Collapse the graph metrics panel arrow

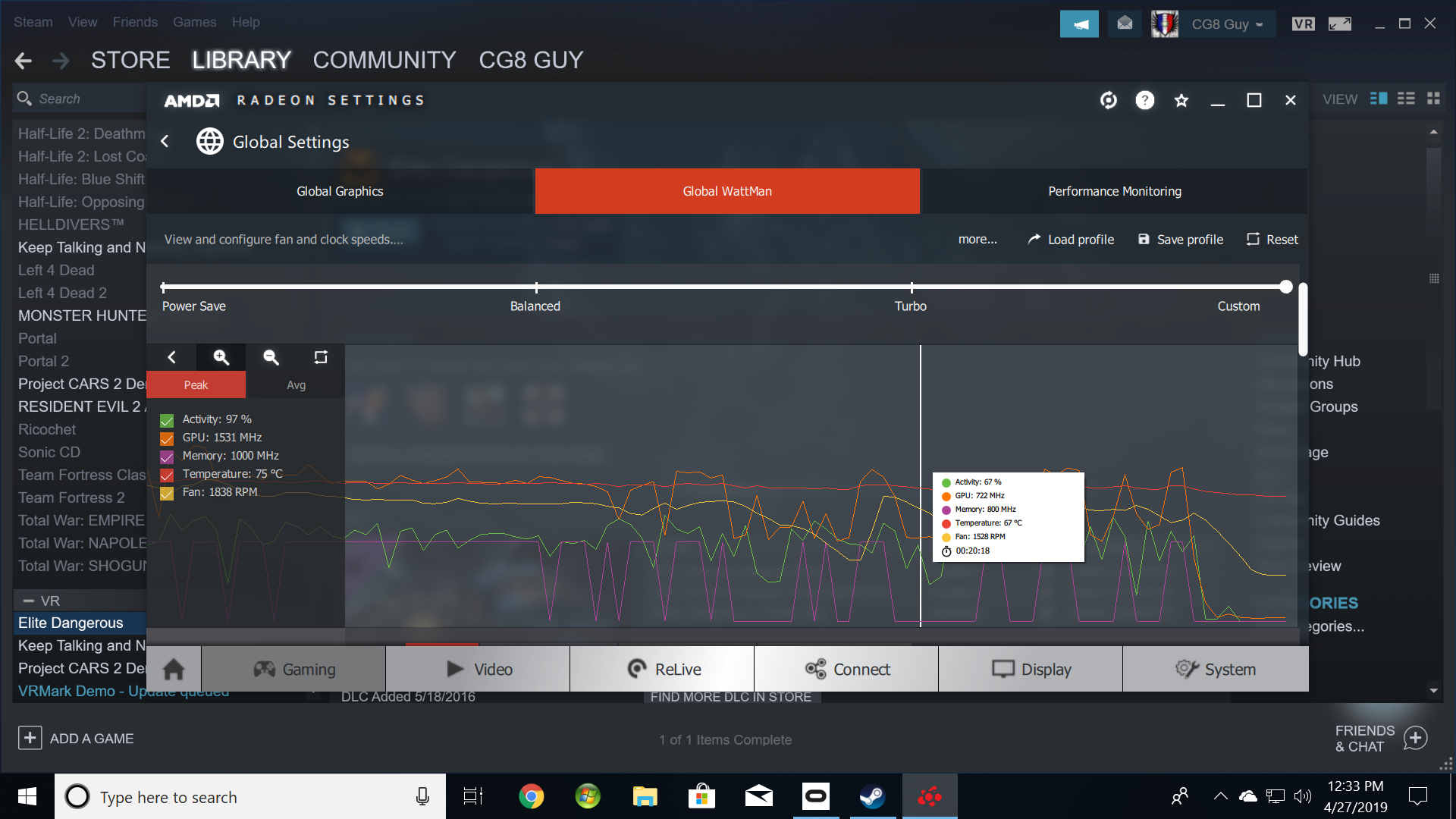point(171,357)
